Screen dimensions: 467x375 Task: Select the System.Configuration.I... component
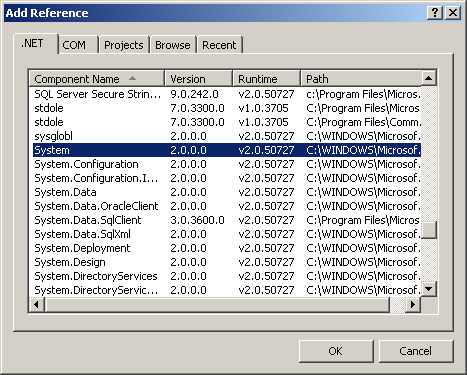tap(227, 178)
